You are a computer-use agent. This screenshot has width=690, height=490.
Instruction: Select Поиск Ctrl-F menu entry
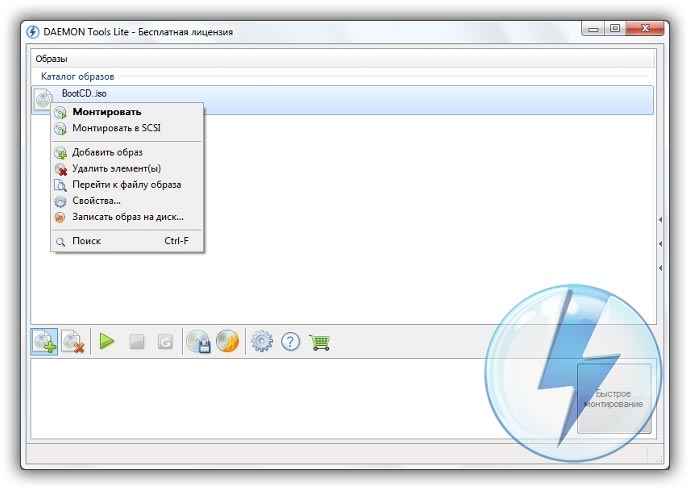(127, 241)
